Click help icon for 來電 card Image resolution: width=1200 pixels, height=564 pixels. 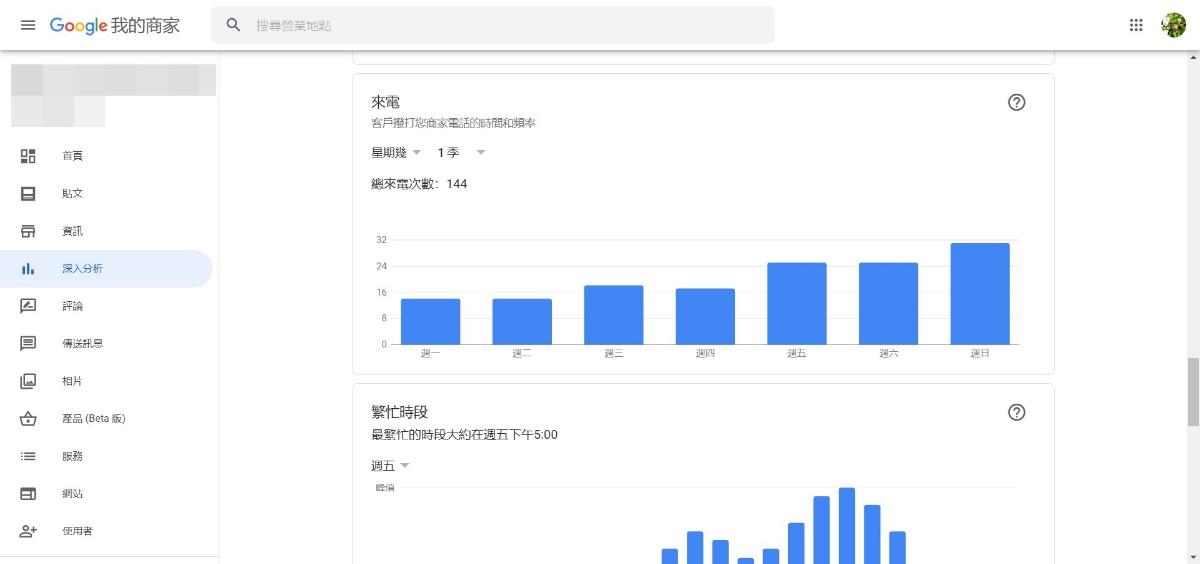[1017, 102]
